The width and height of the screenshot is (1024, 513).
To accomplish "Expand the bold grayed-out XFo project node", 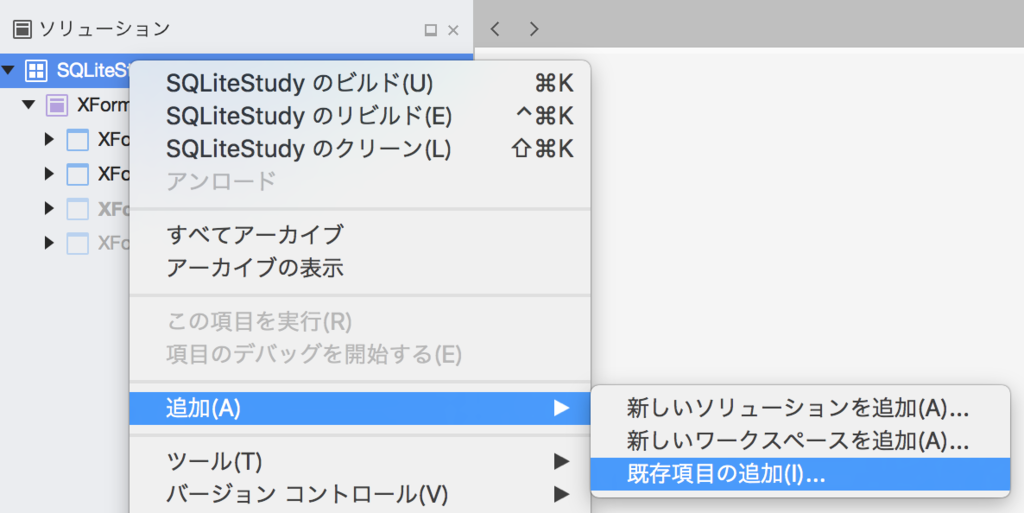I will coord(49,208).
